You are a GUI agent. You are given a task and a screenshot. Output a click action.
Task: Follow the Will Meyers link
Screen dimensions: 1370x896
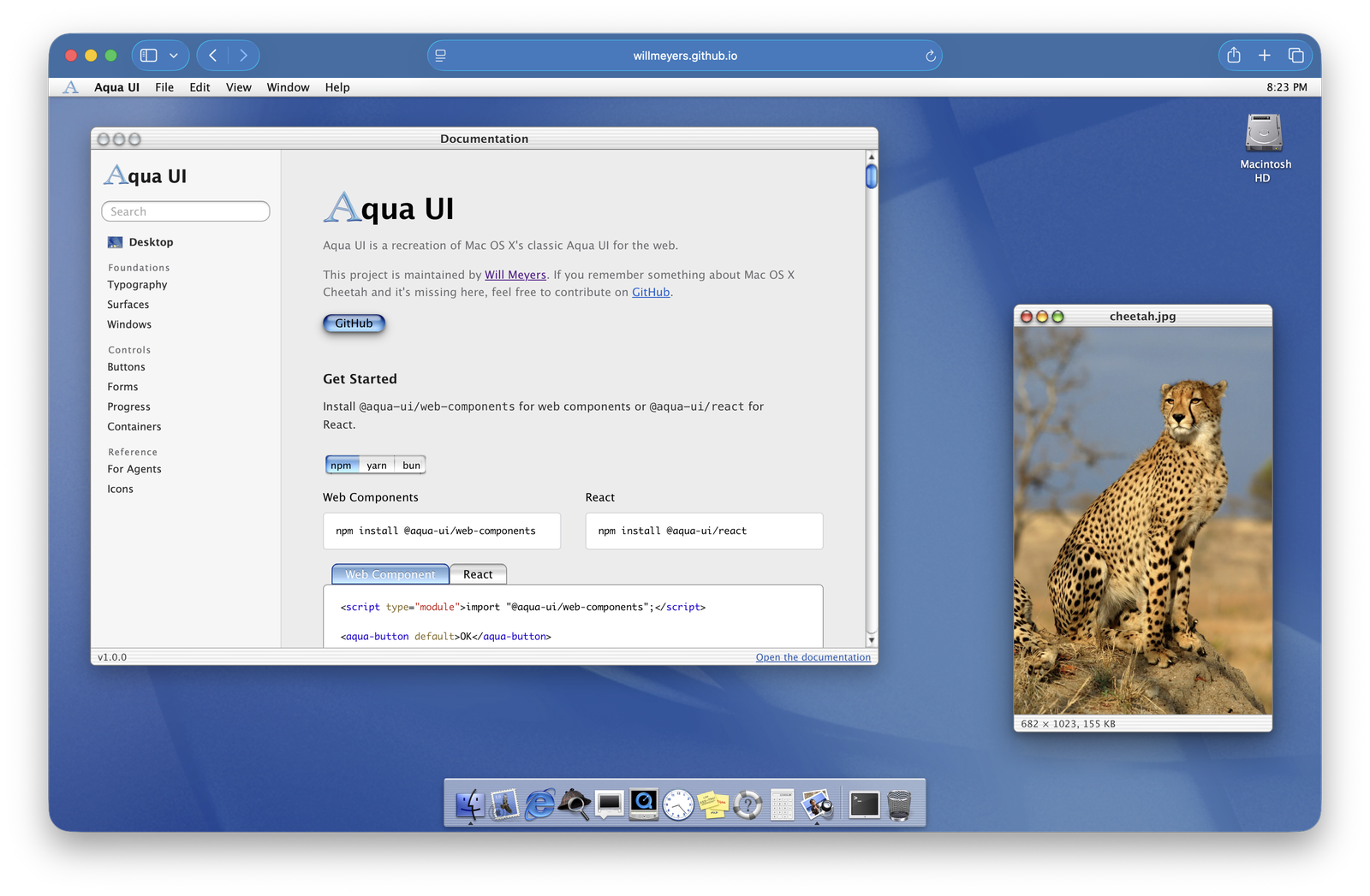515,275
